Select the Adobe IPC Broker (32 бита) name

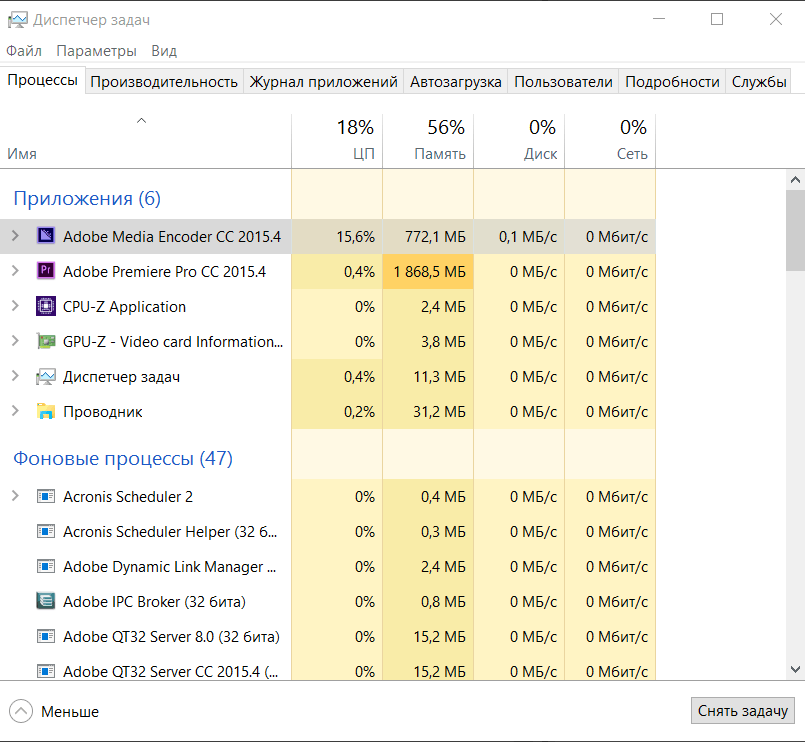pos(154,601)
